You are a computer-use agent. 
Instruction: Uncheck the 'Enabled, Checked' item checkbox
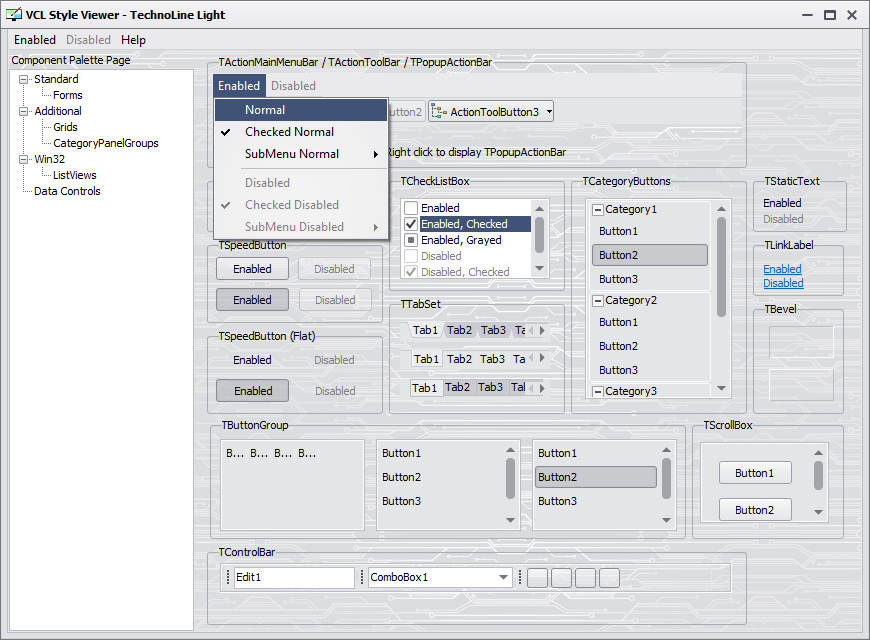coord(411,224)
